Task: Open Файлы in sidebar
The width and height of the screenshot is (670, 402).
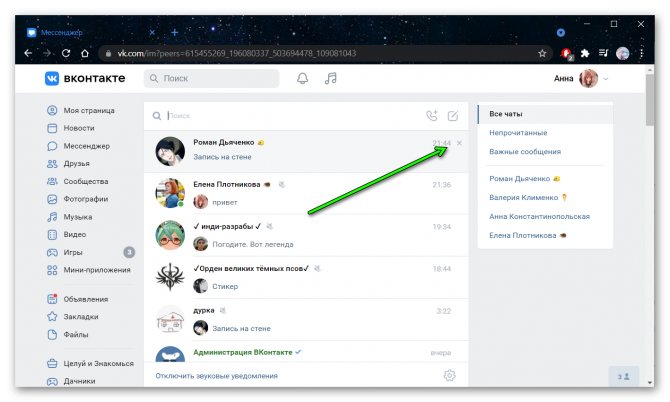Action: [68, 335]
